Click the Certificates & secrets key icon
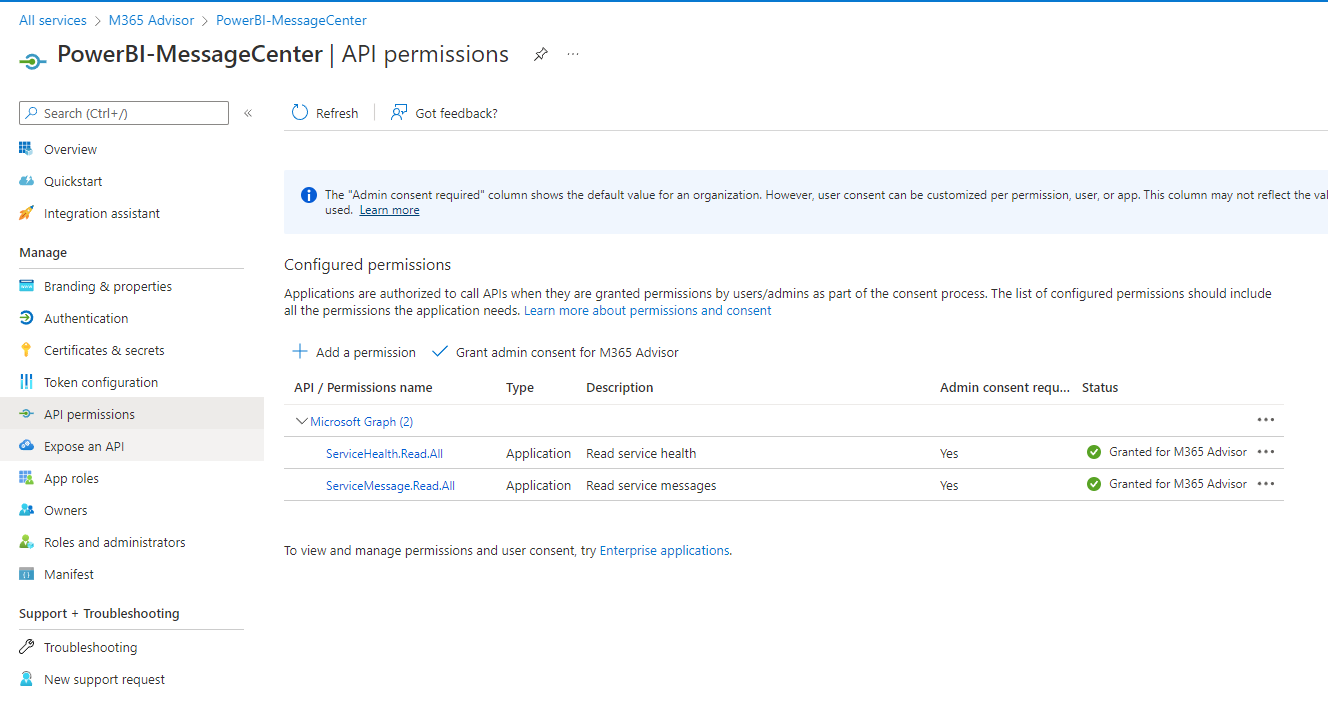Image resolution: width=1328 pixels, height=701 pixels. coord(26,350)
